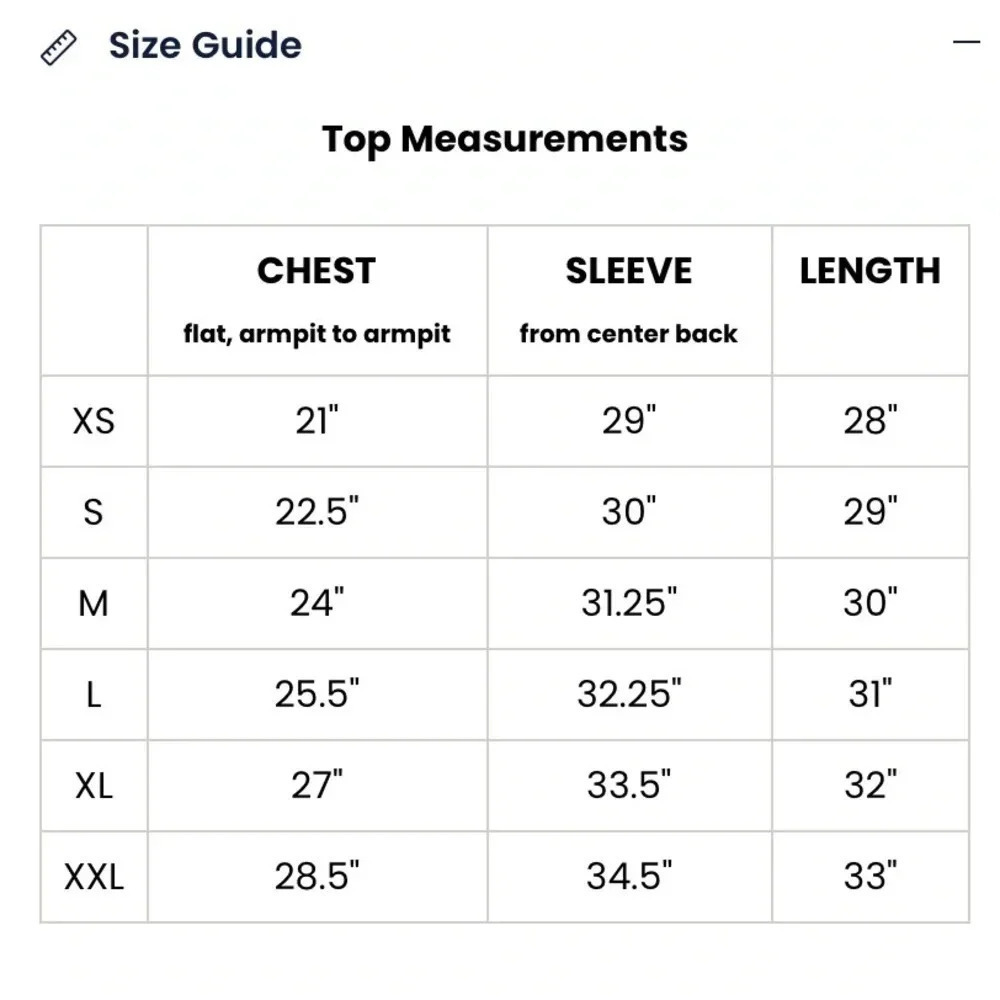Select the SLEEVE column header
The image size is (1000, 1000).
point(629,270)
